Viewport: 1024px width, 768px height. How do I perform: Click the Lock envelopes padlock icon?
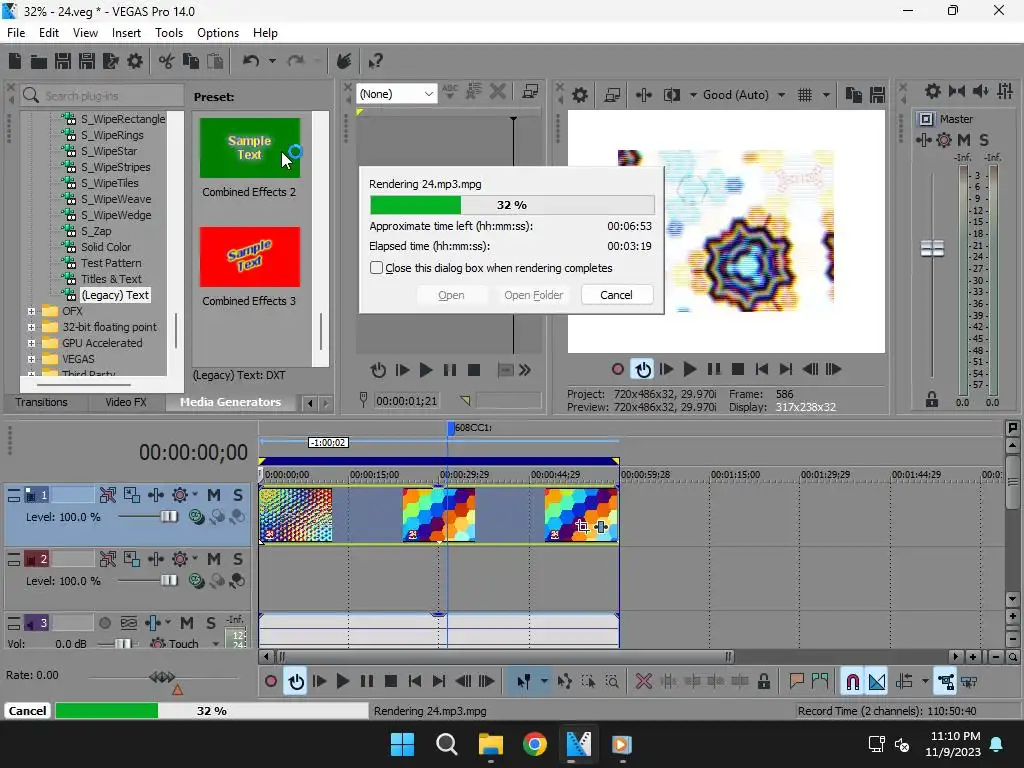[763, 682]
